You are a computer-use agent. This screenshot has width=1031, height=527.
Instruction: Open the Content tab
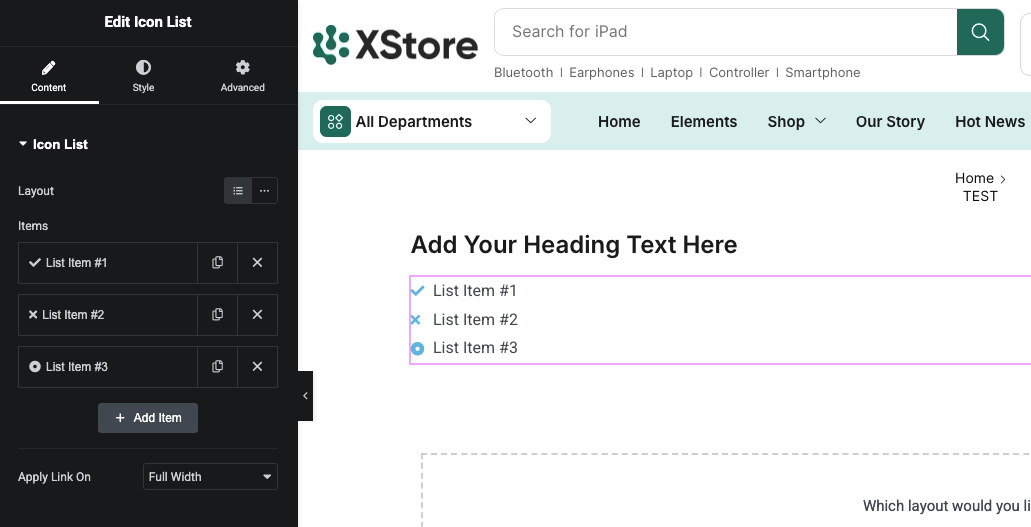[x=49, y=76]
